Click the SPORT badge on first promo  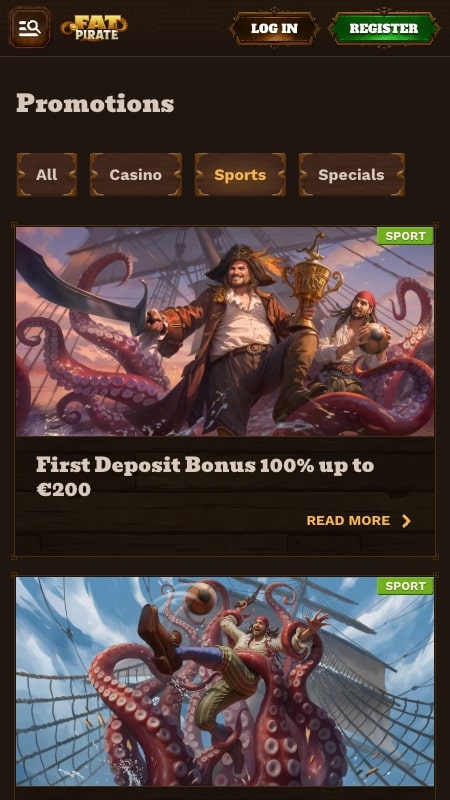tap(405, 236)
